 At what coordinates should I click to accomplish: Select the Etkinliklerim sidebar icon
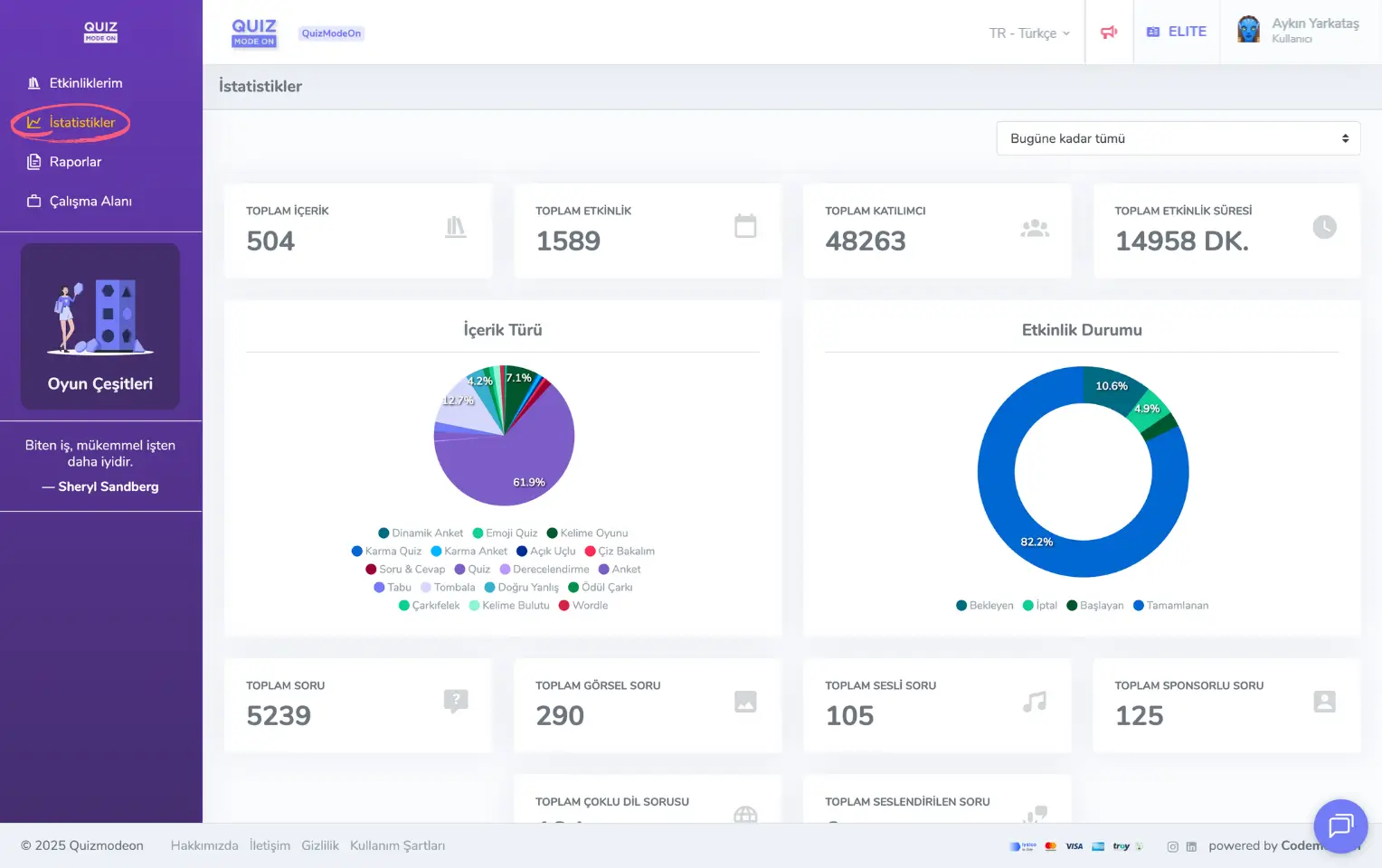click(33, 82)
